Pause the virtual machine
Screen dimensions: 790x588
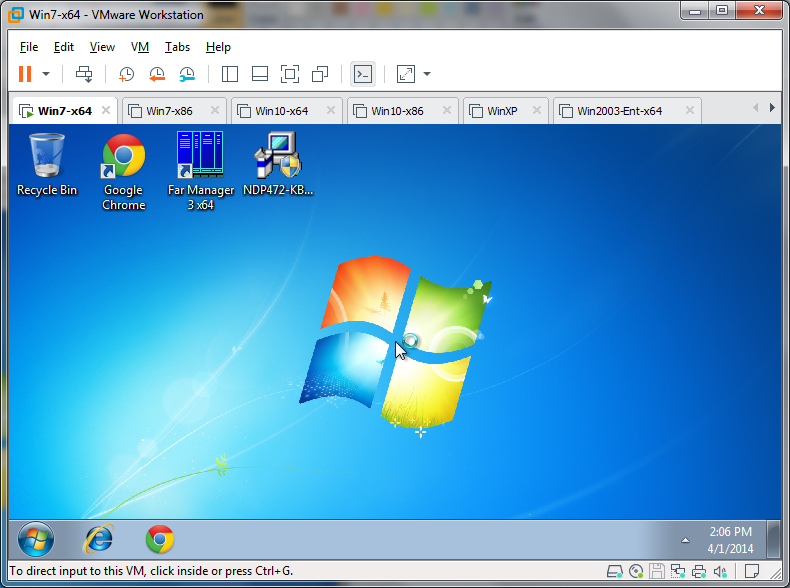pos(25,74)
